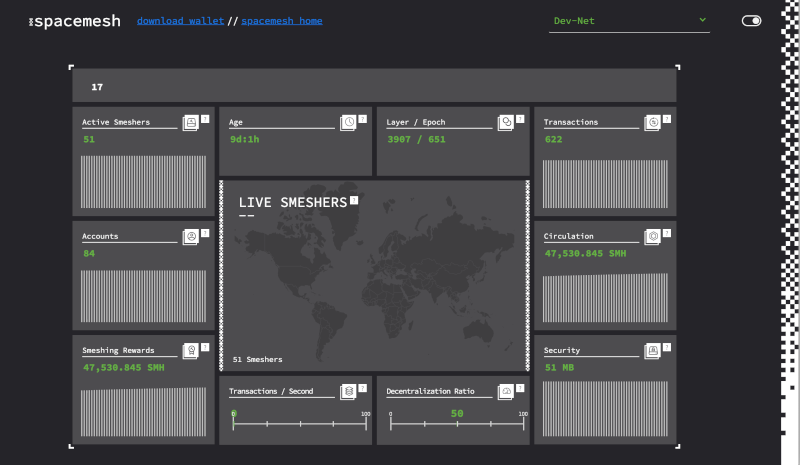Image resolution: width=800 pixels, height=465 pixels.
Task: Click the Active Smeshers value 51
Action: coord(89,139)
